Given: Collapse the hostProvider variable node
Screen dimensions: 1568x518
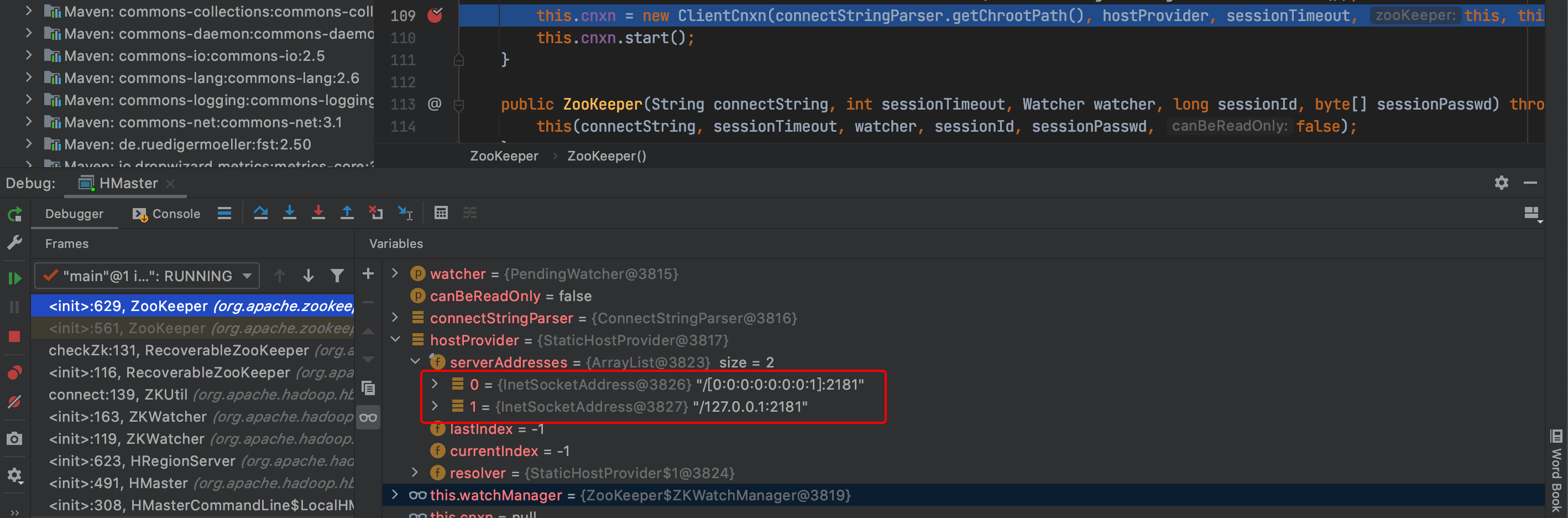Looking at the screenshot, I should [395, 339].
